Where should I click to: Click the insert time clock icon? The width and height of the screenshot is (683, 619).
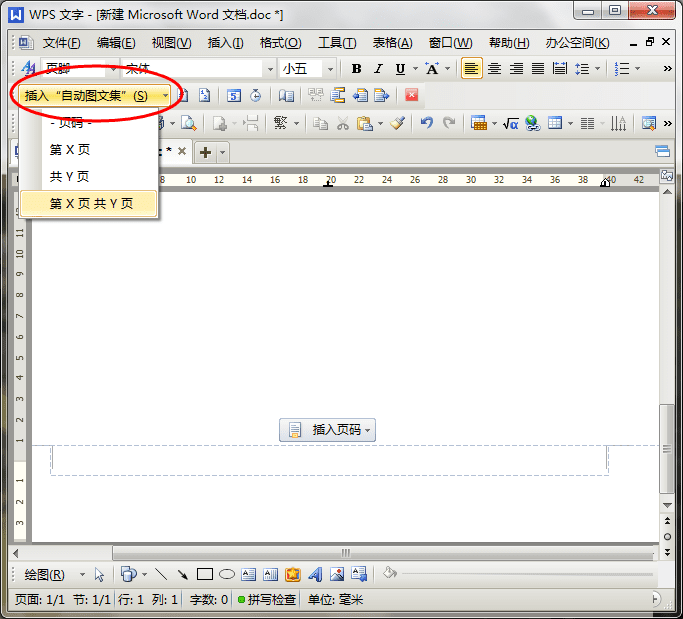pos(256,95)
